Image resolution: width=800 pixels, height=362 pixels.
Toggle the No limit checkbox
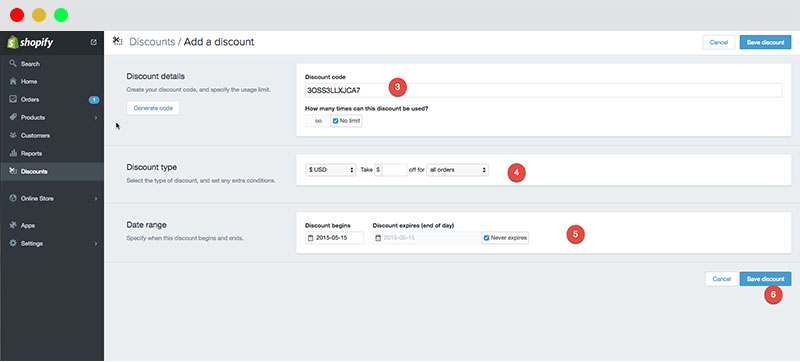pyautogui.click(x=336, y=121)
